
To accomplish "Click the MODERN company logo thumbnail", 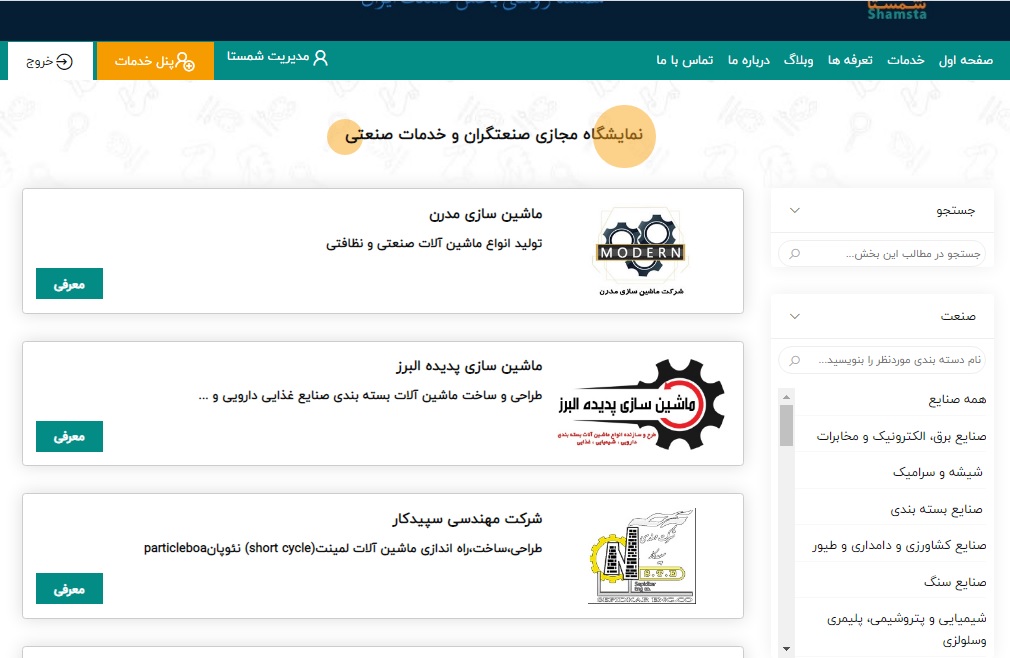I will [641, 252].
